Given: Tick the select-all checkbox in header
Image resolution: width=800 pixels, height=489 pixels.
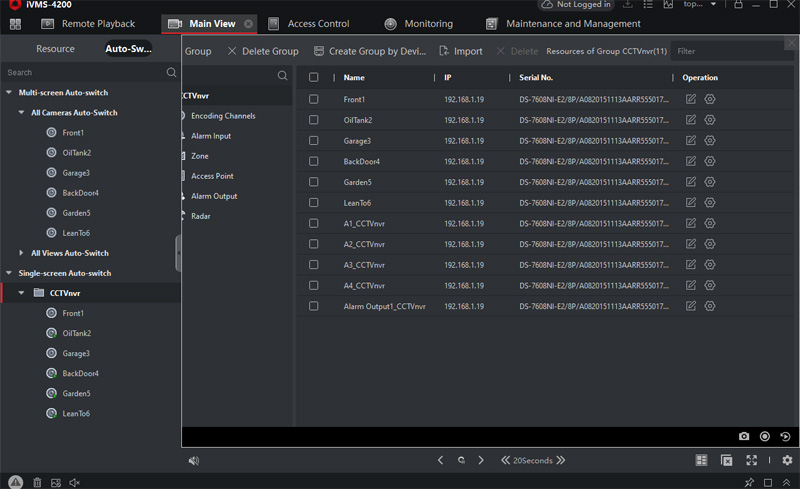Looking at the screenshot, I should (x=314, y=77).
